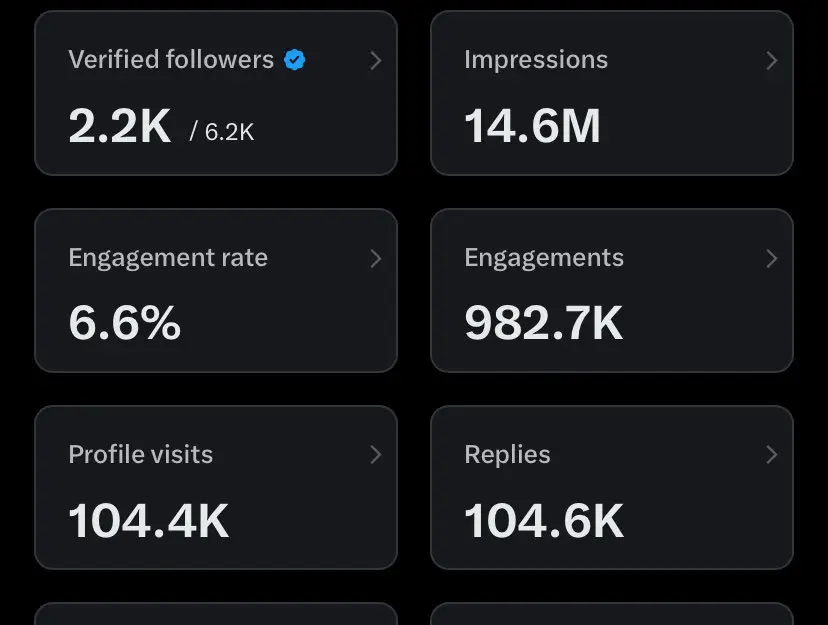828x625 pixels.
Task: Click the 14.6M impressions value
Action: [533, 127]
